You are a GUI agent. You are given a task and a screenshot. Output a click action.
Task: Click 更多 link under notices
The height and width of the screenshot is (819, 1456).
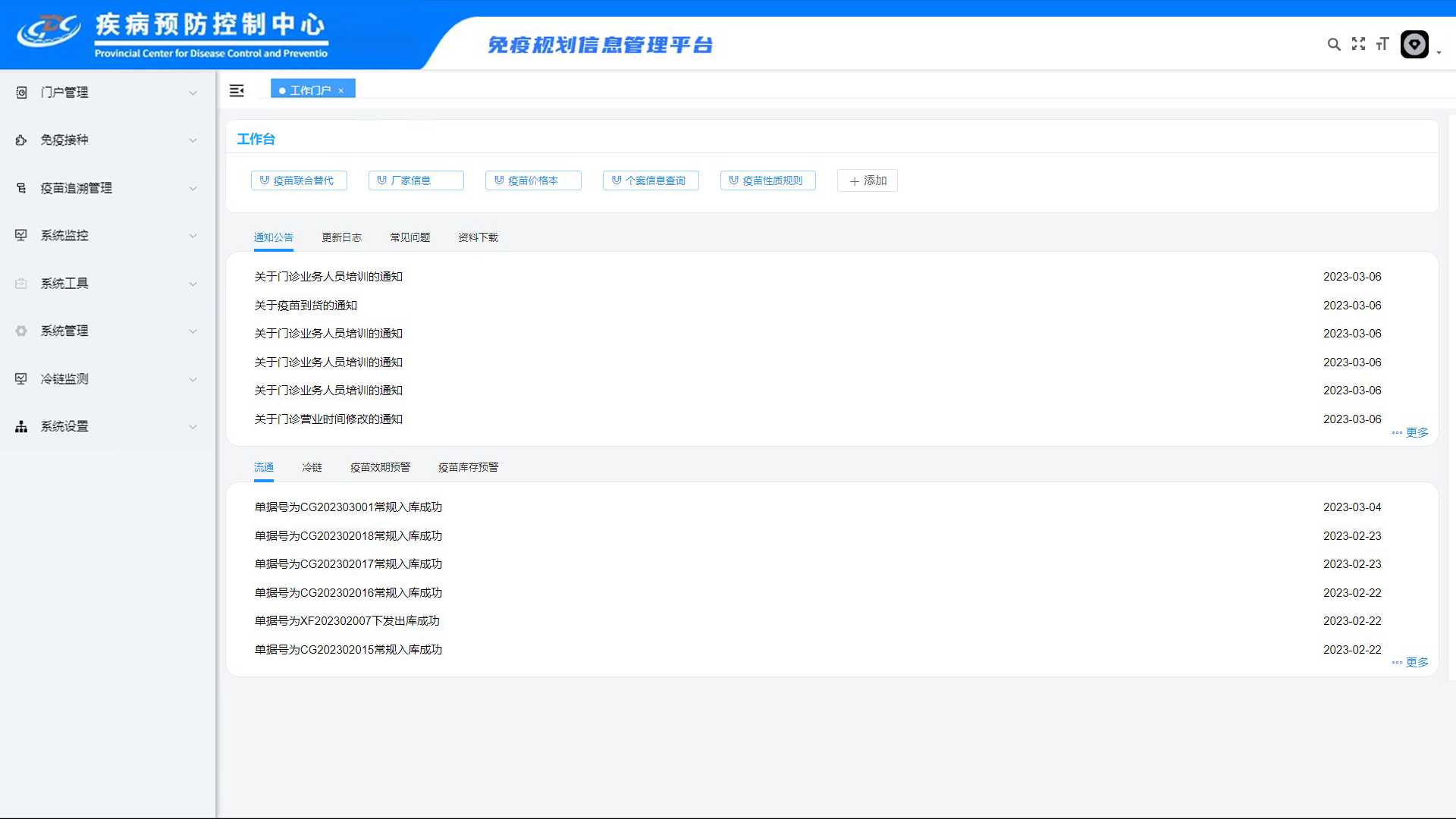point(1416,432)
